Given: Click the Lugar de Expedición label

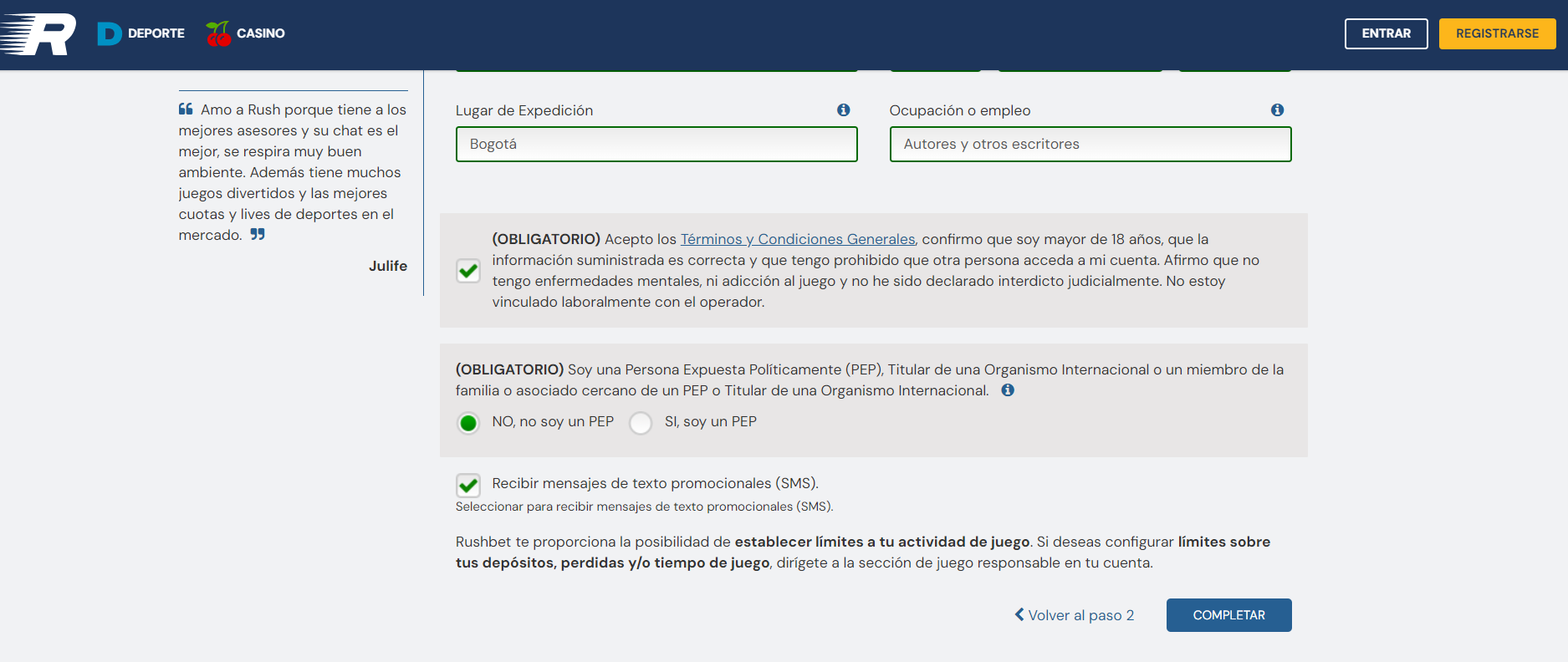Looking at the screenshot, I should tap(524, 110).
